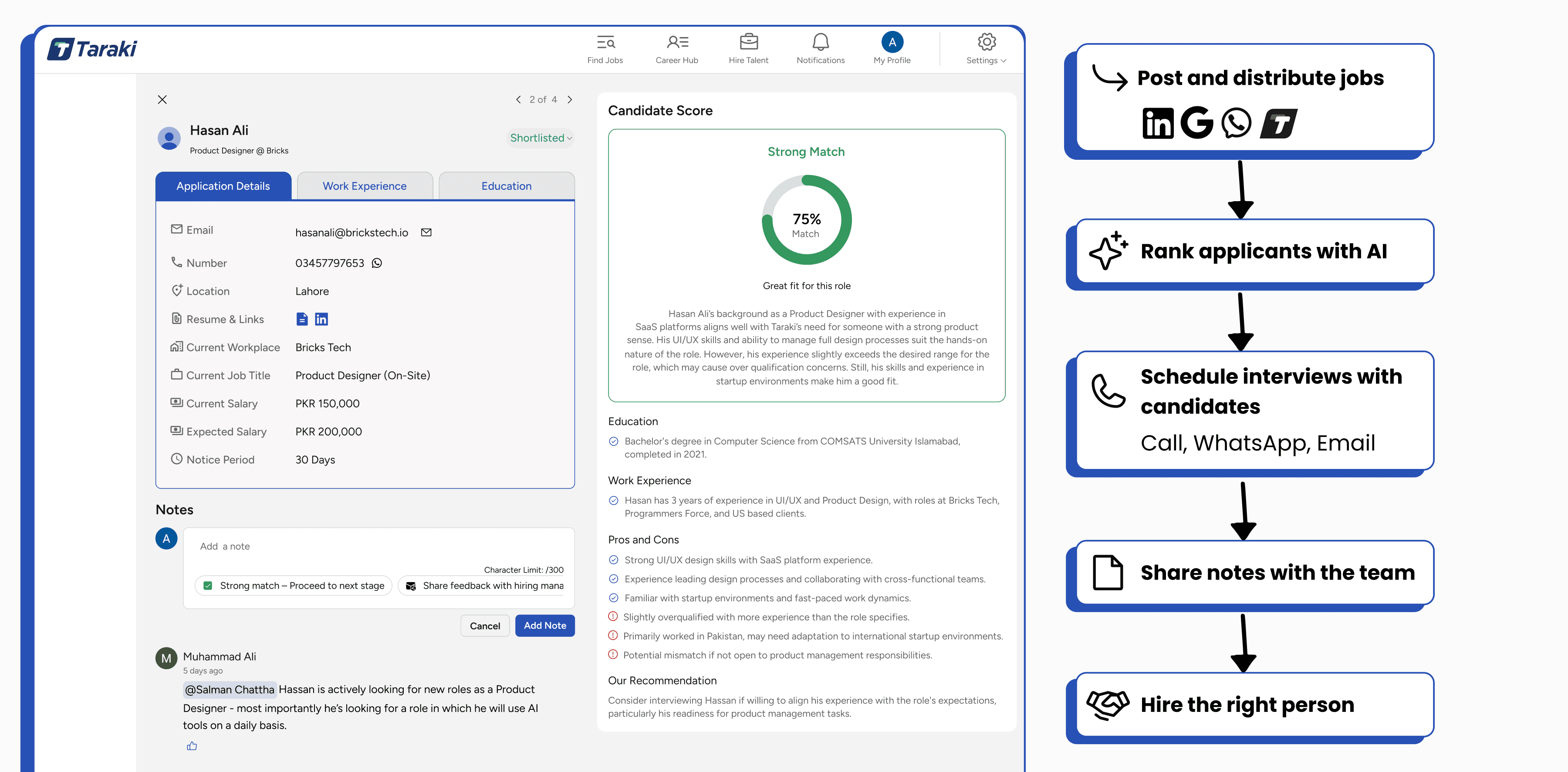Switch to the Education tab
This screenshot has width=1568, height=772.
506,186
